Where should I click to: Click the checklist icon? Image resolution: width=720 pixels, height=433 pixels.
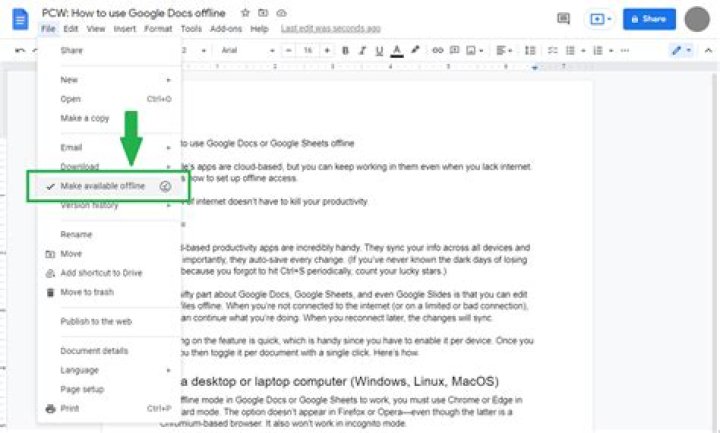[x=552, y=50]
